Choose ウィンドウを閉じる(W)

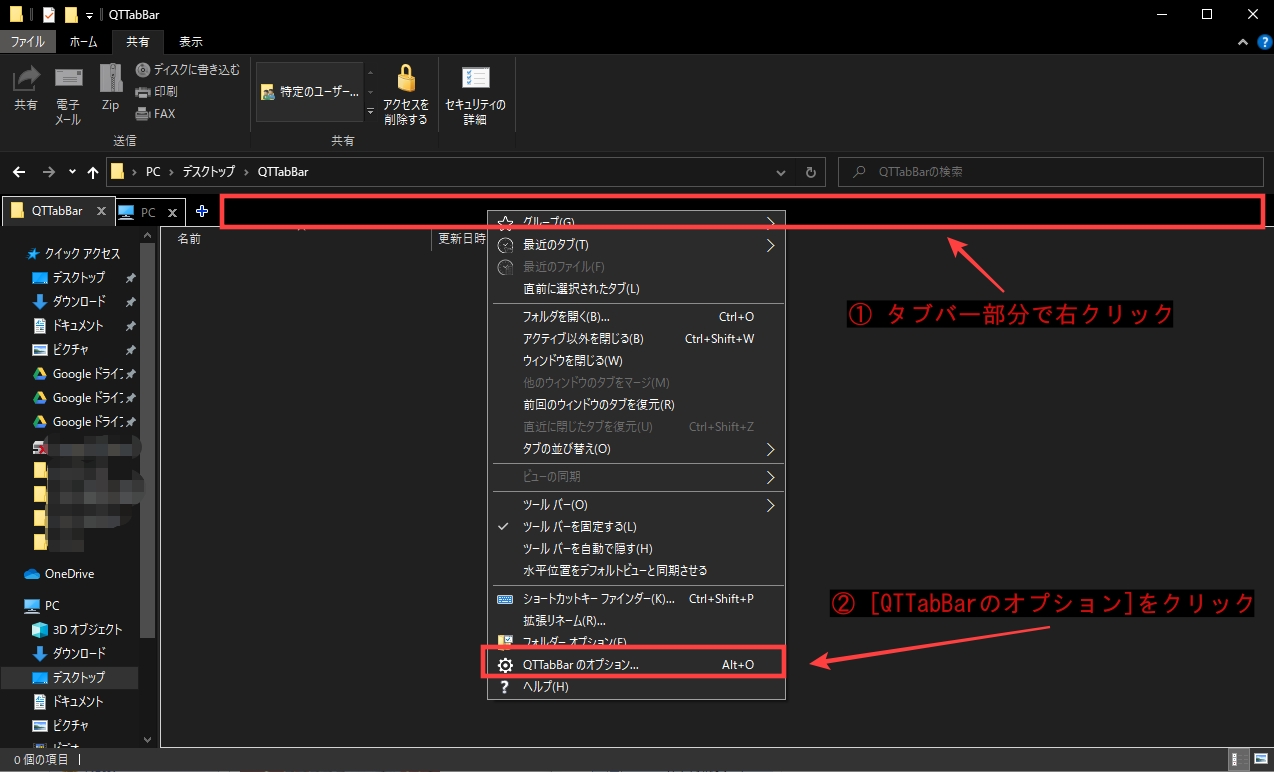pos(636,361)
